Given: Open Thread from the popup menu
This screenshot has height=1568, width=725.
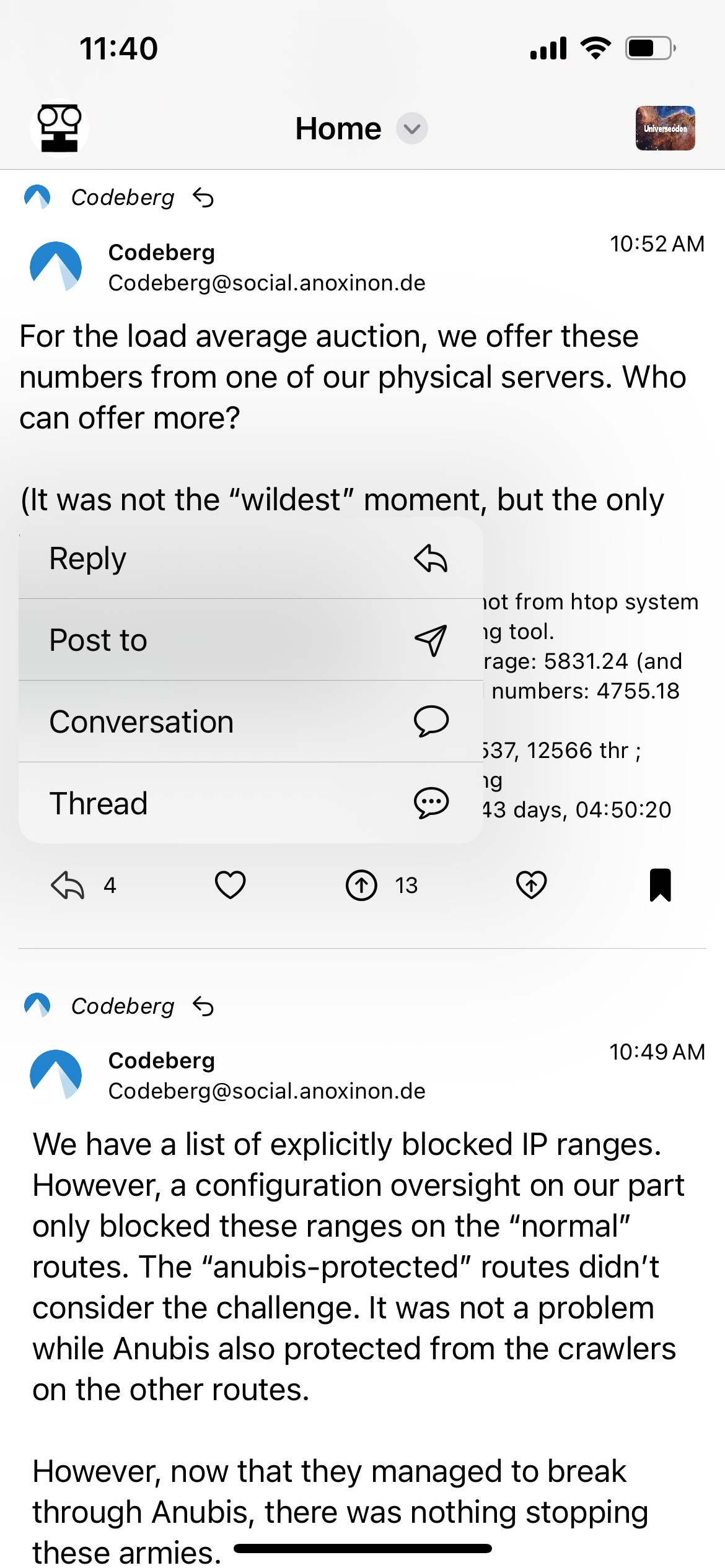Looking at the screenshot, I should (x=251, y=803).
